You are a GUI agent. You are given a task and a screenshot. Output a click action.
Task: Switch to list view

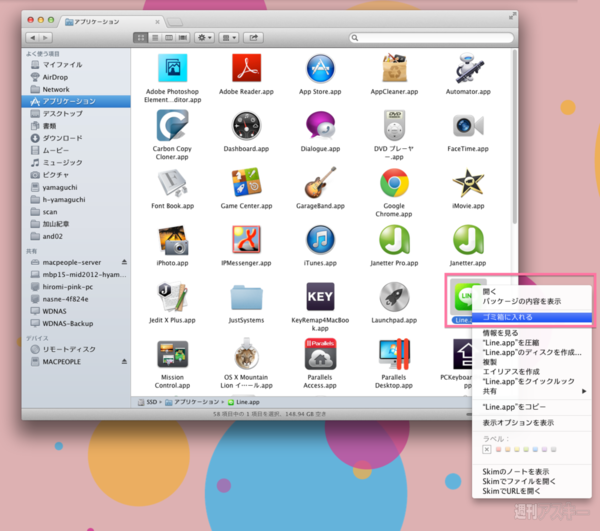coord(155,37)
